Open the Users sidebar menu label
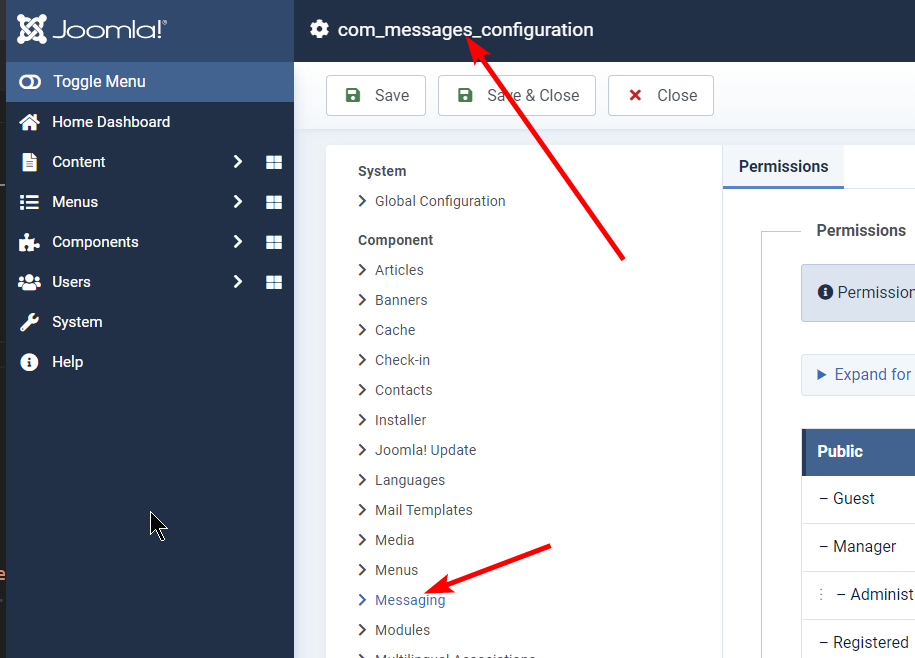 [x=71, y=282]
